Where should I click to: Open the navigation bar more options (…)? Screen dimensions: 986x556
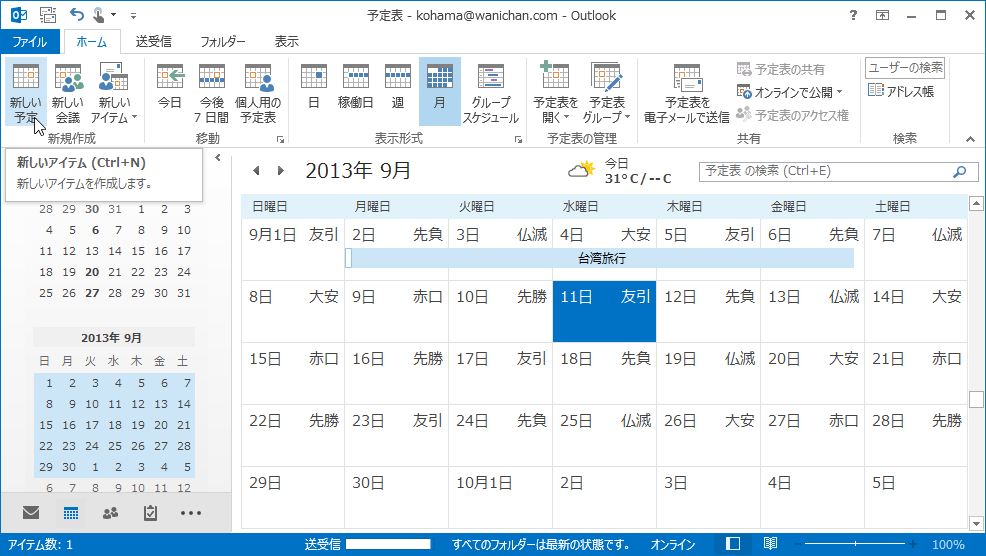pos(191,513)
